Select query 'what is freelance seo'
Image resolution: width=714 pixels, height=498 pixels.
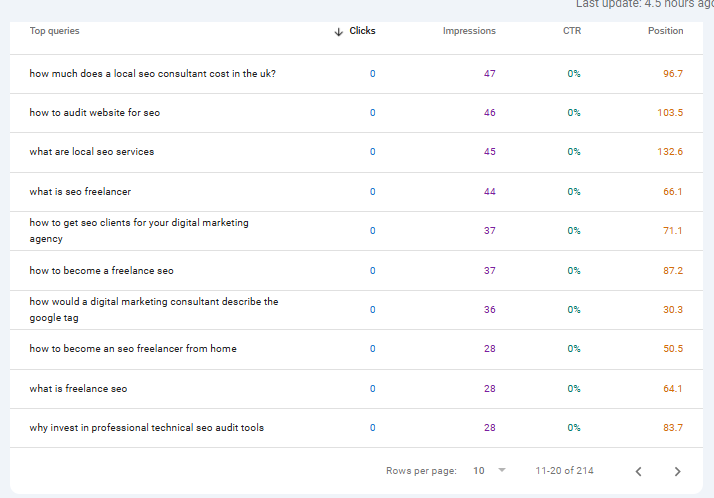click(x=78, y=389)
